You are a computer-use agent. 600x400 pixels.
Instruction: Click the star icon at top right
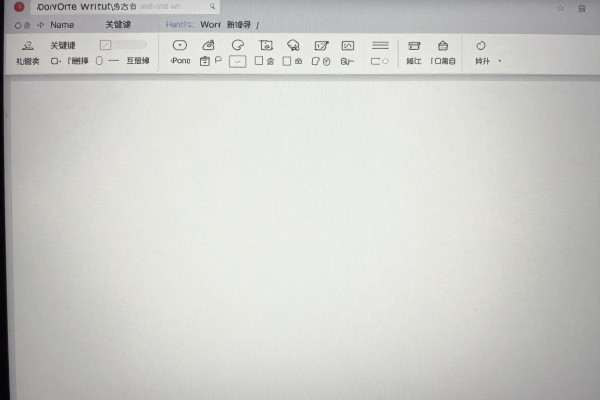(561, 8)
